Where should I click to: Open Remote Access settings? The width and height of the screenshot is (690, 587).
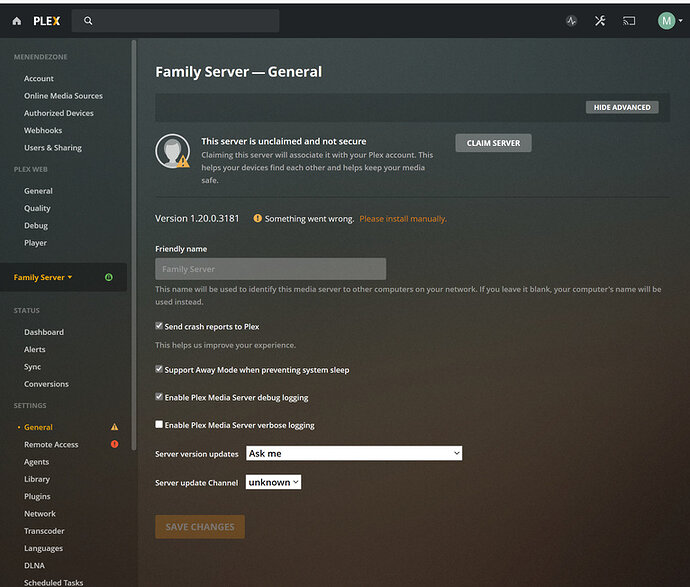(51, 444)
